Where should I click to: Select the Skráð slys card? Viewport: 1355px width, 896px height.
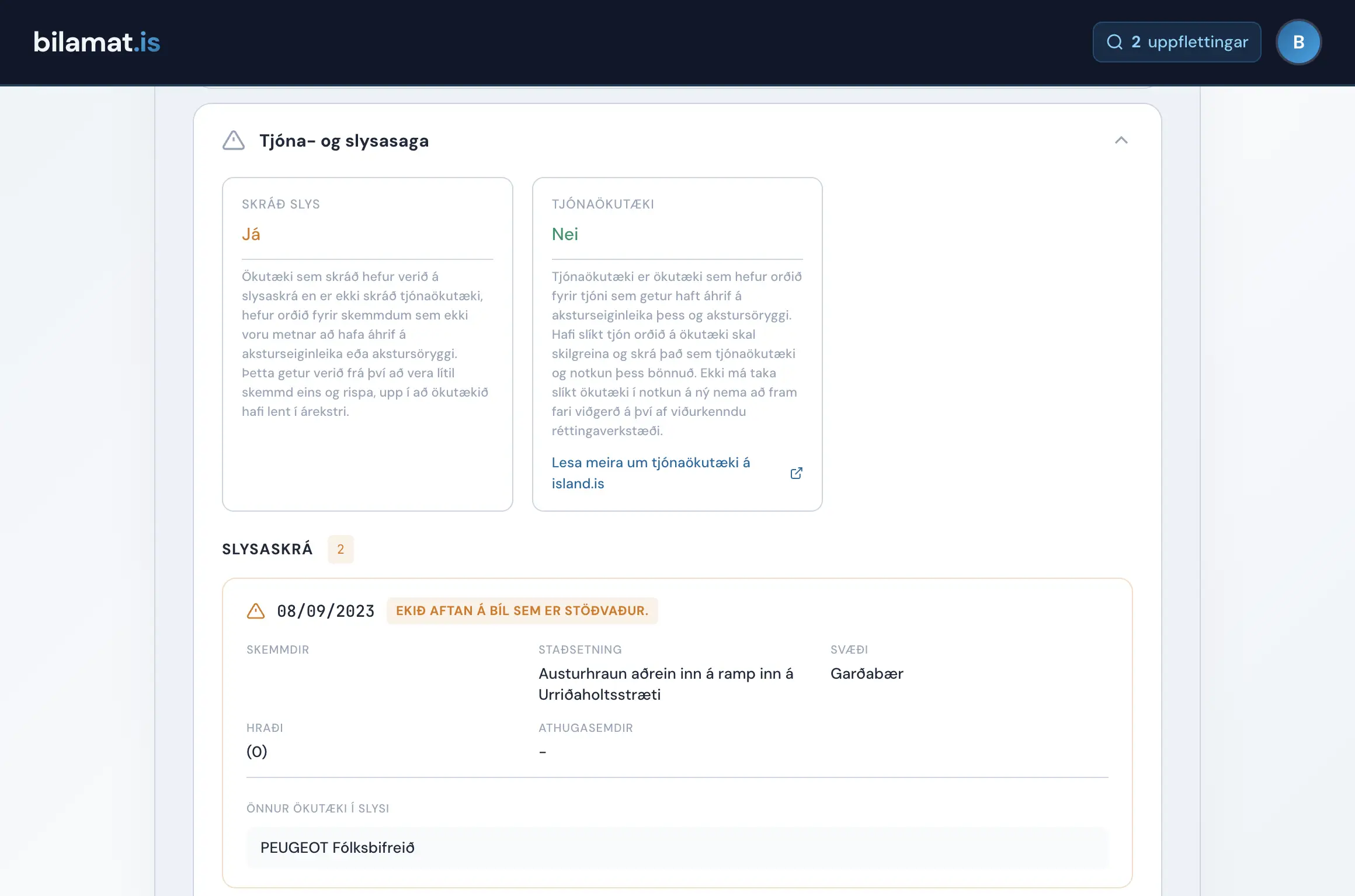pyautogui.click(x=367, y=344)
